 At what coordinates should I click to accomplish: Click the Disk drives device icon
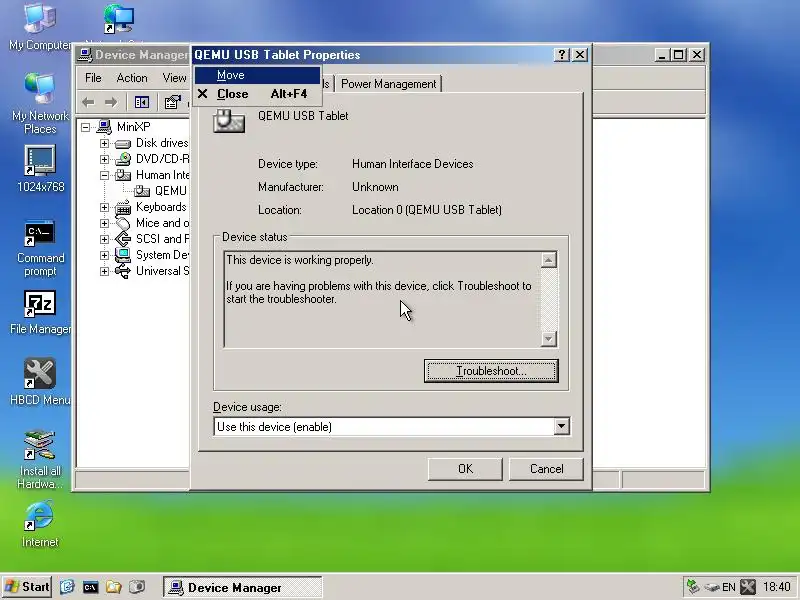click(123, 143)
